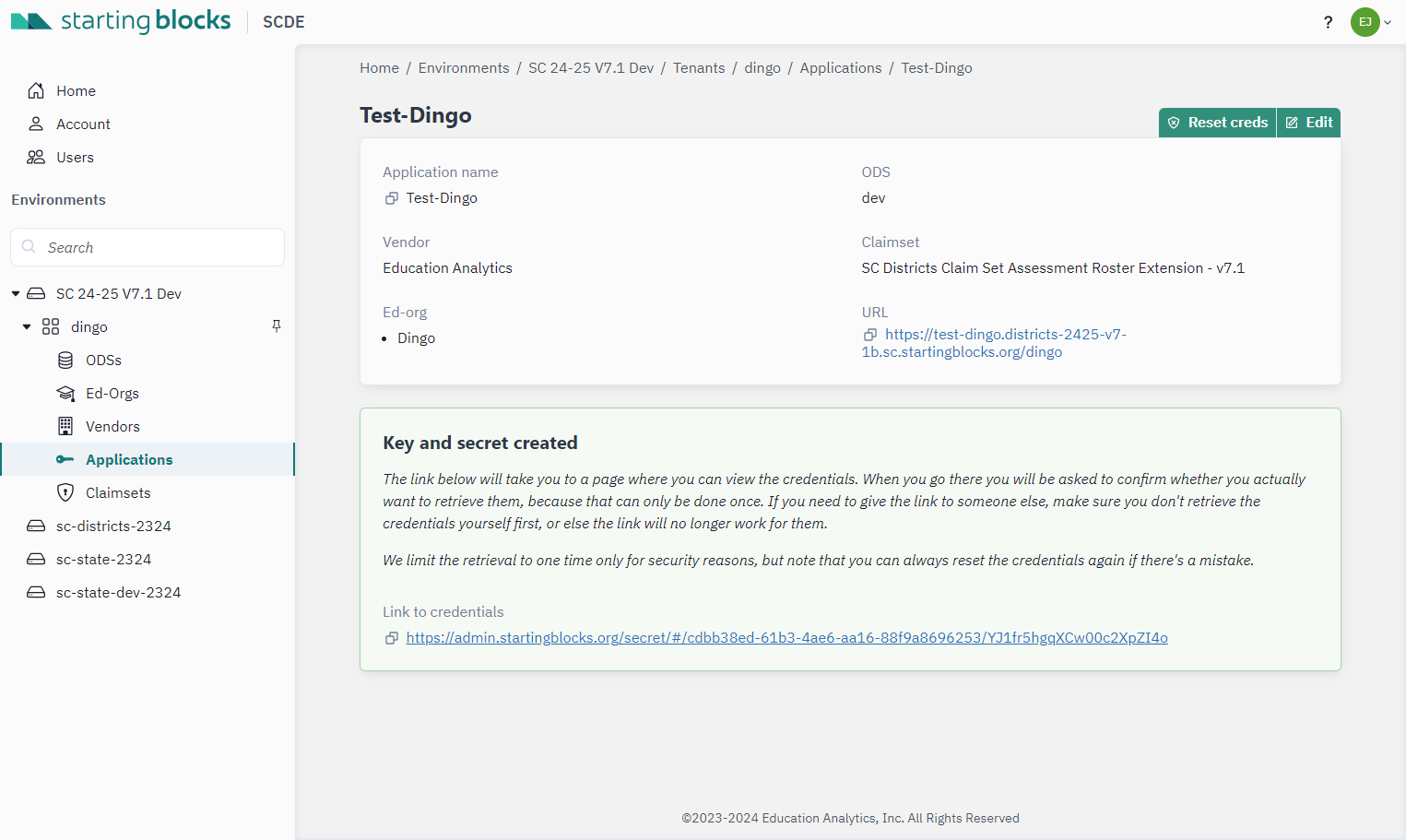Click the Users people icon in the sidebar
1406x840 pixels.
click(36, 157)
